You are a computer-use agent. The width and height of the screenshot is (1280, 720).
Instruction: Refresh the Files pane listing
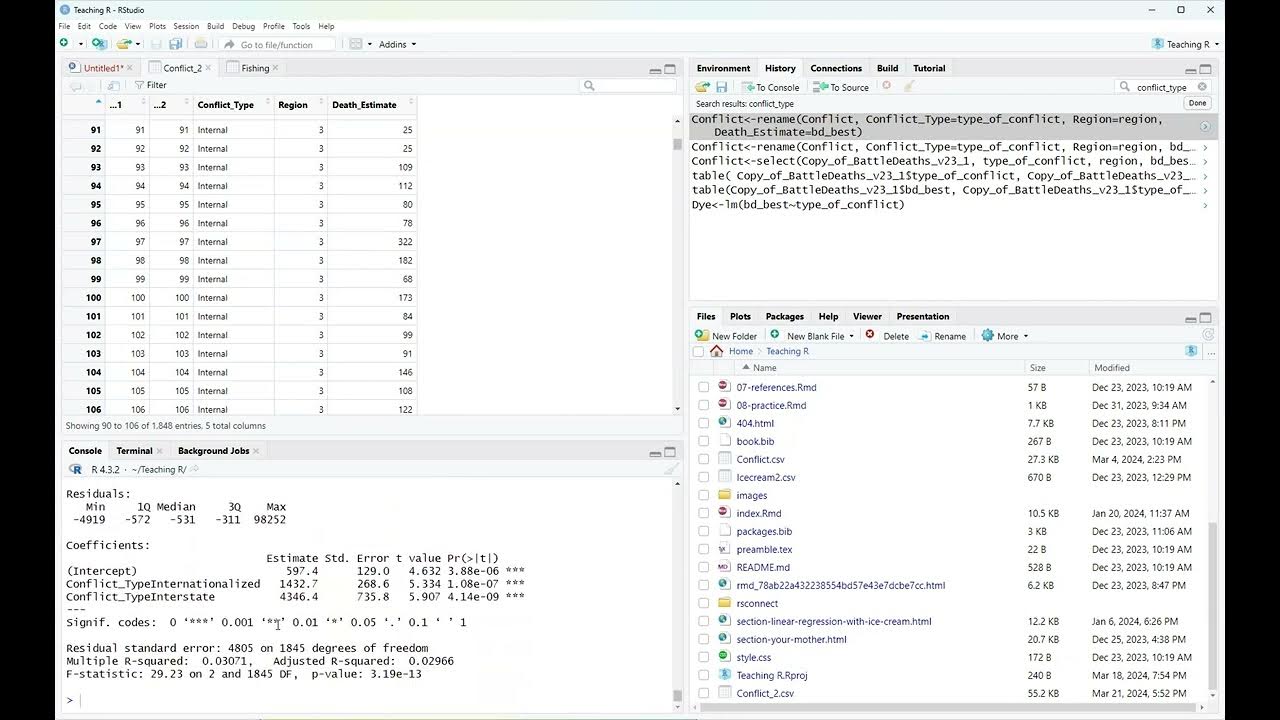coord(1207,335)
